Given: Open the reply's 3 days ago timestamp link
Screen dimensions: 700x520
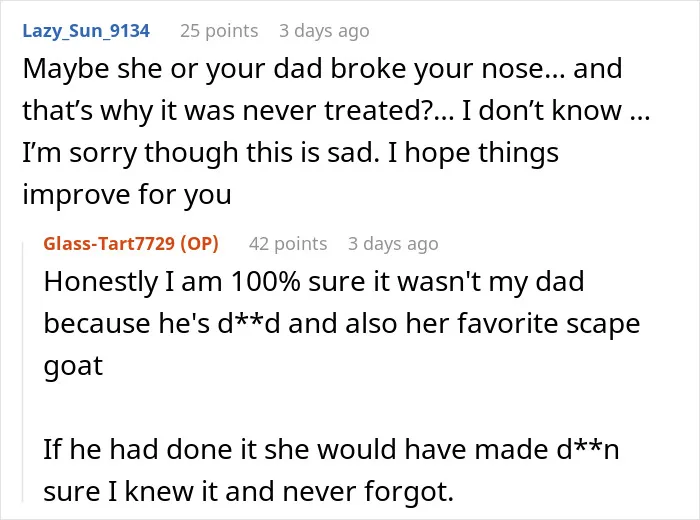Looking at the screenshot, I should [x=393, y=244].
